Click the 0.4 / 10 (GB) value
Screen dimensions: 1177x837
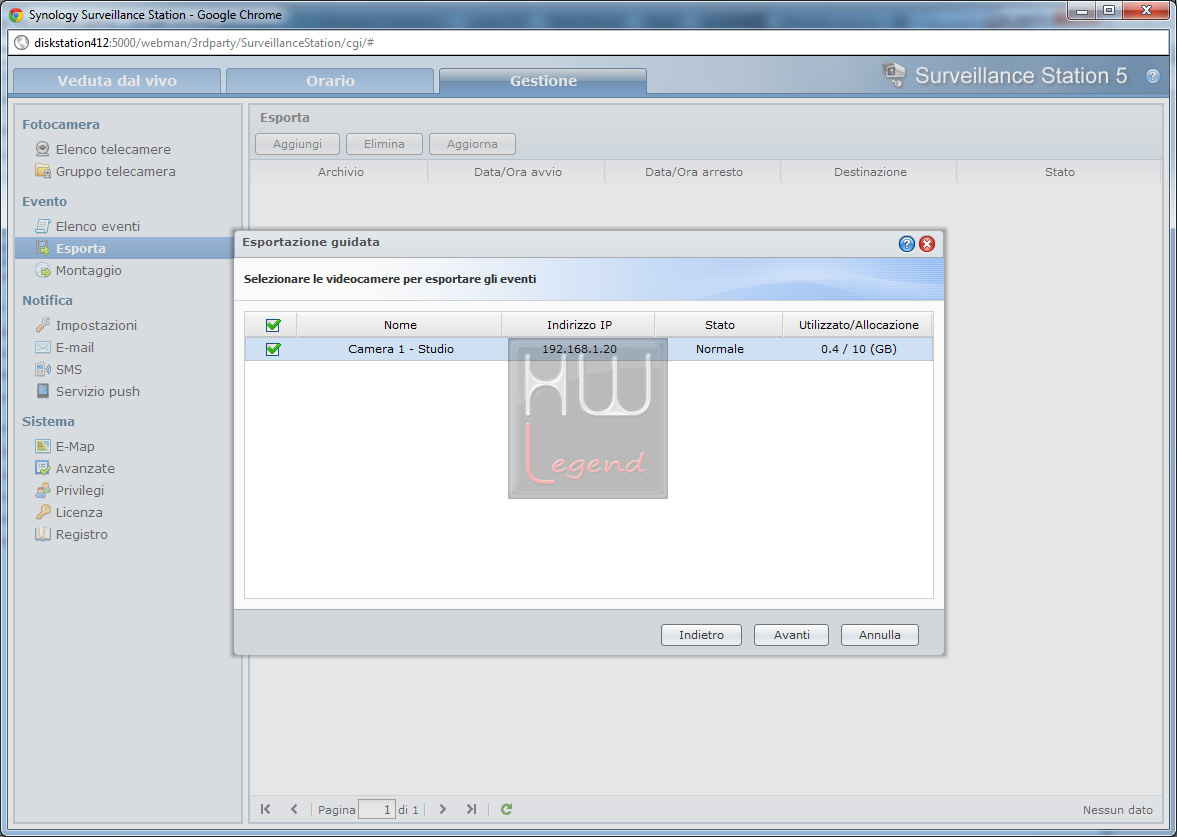click(x=859, y=349)
